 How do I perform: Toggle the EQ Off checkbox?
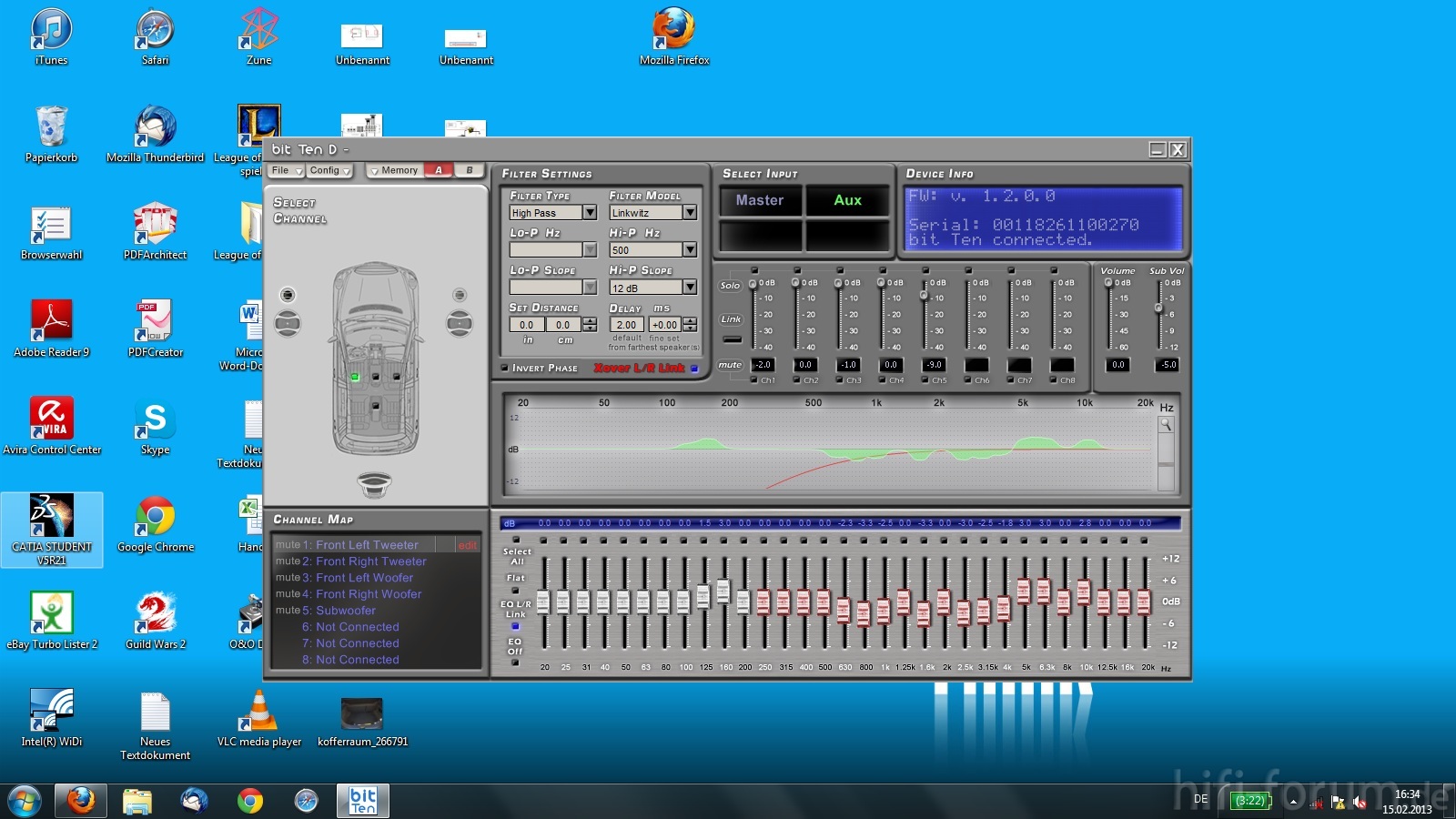tap(515, 662)
